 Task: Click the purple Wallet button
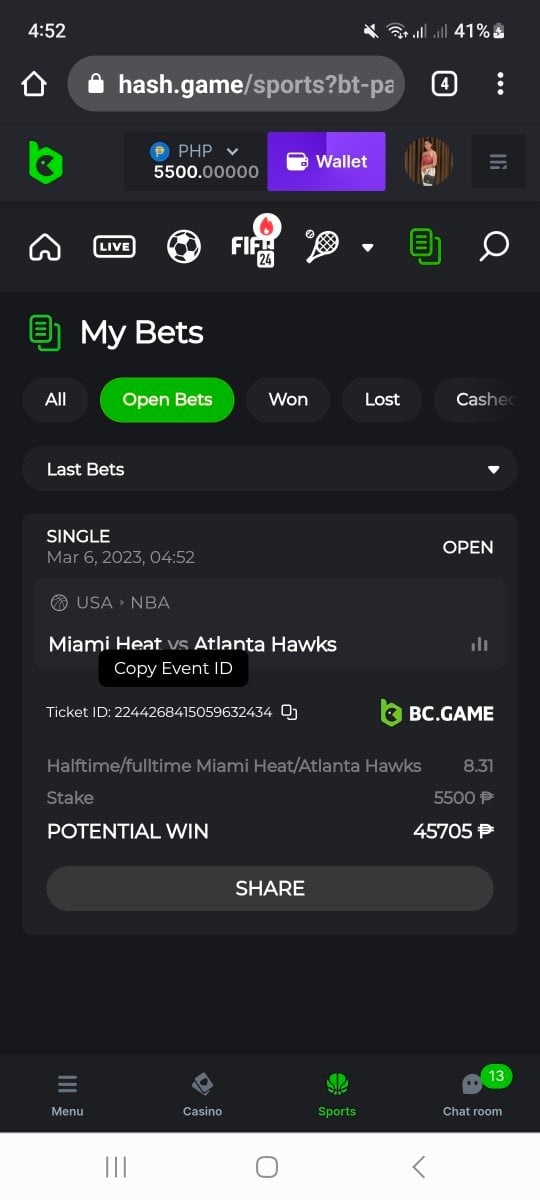[x=326, y=161]
